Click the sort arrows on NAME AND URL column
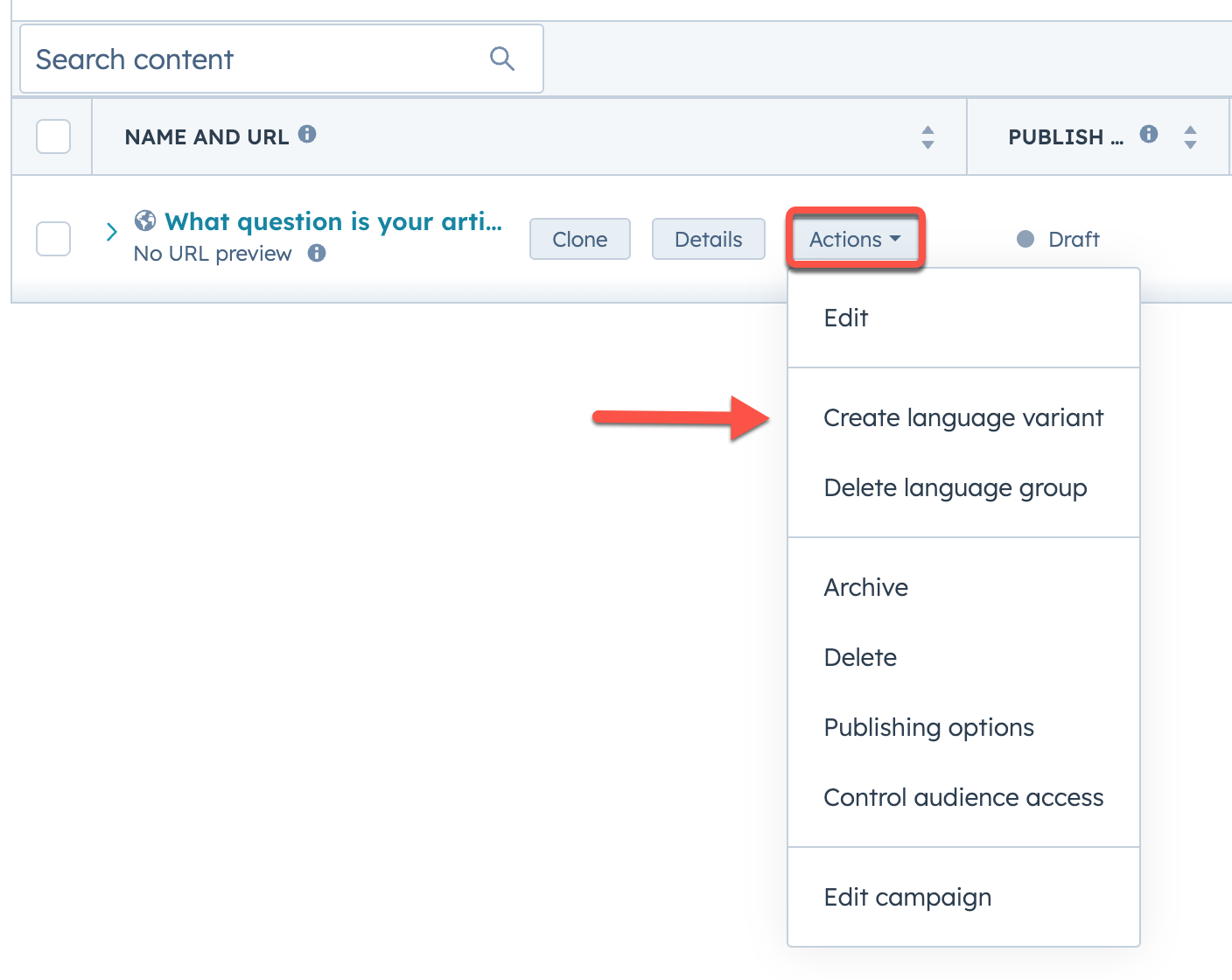Image resolution: width=1232 pixels, height=980 pixels. point(927,136)
